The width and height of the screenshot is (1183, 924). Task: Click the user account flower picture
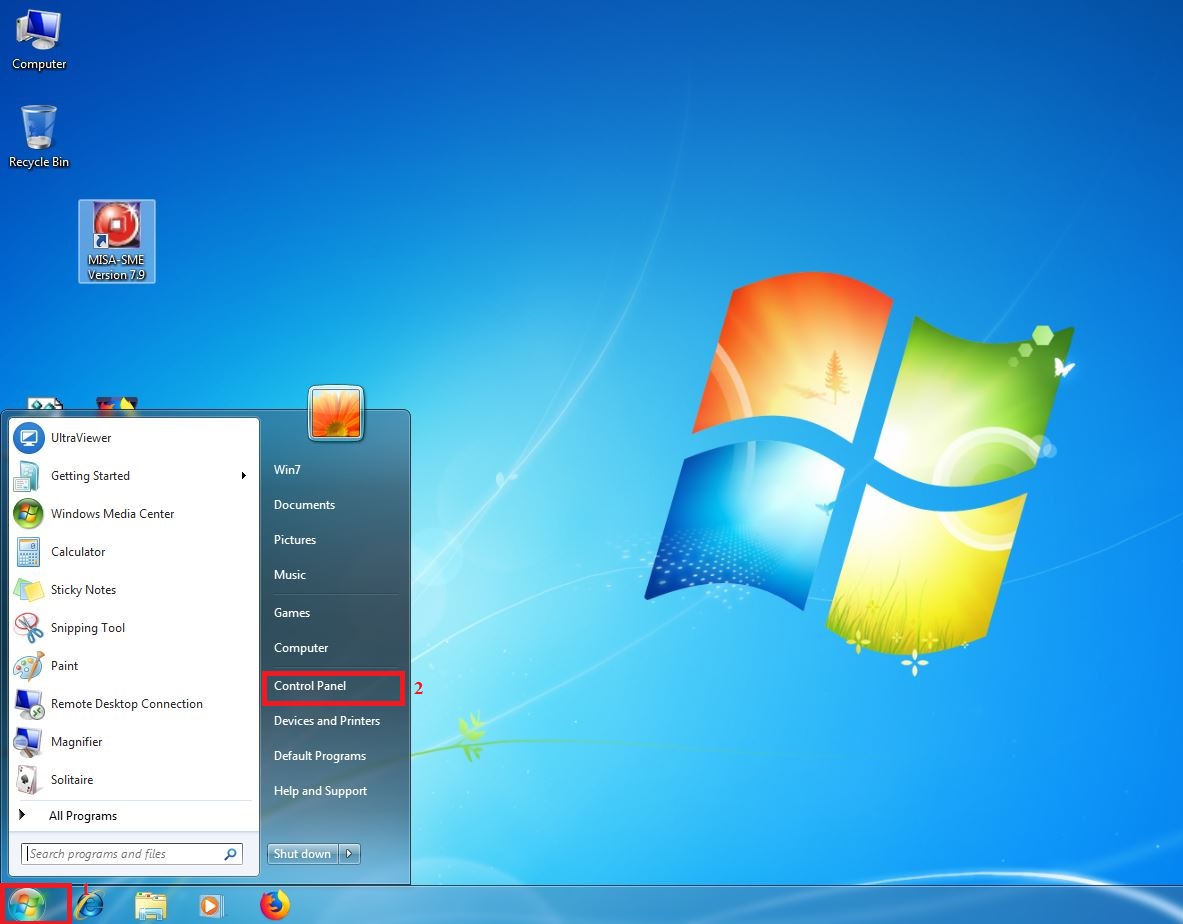click(x=336, y=413)
